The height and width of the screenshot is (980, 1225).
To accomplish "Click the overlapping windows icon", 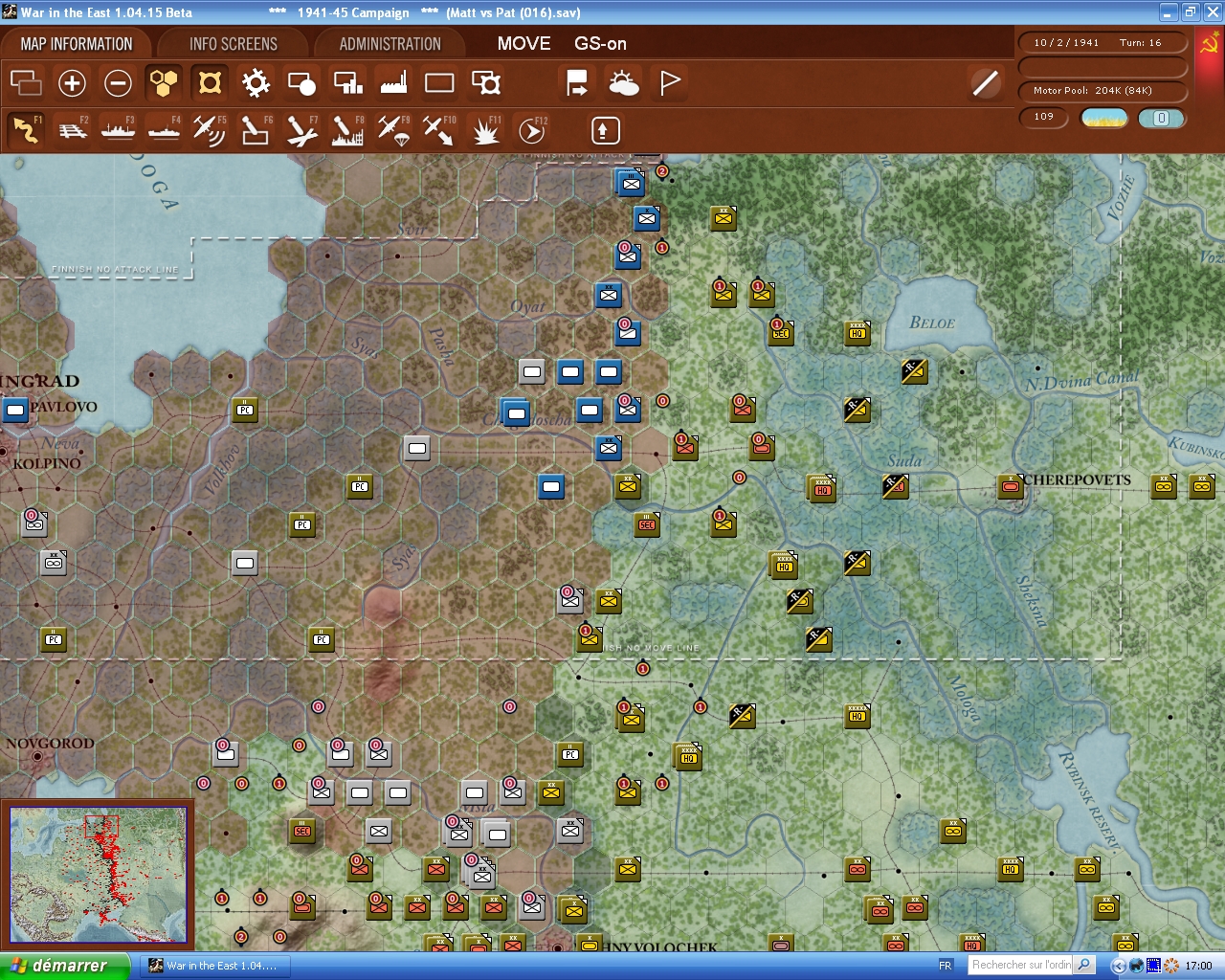I will tap(26, 83).
